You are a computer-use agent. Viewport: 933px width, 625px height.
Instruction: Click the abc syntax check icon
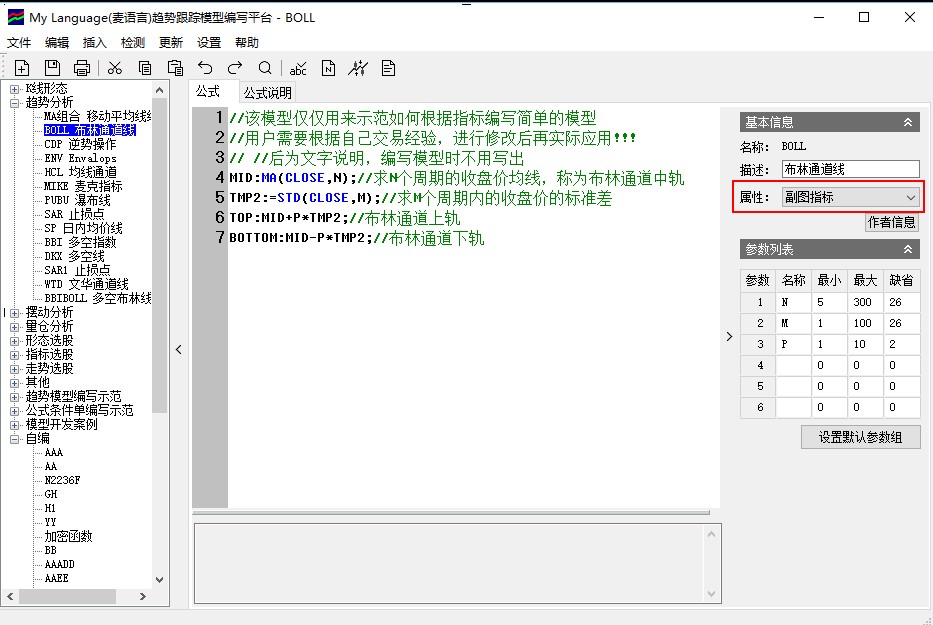point(298,68)
